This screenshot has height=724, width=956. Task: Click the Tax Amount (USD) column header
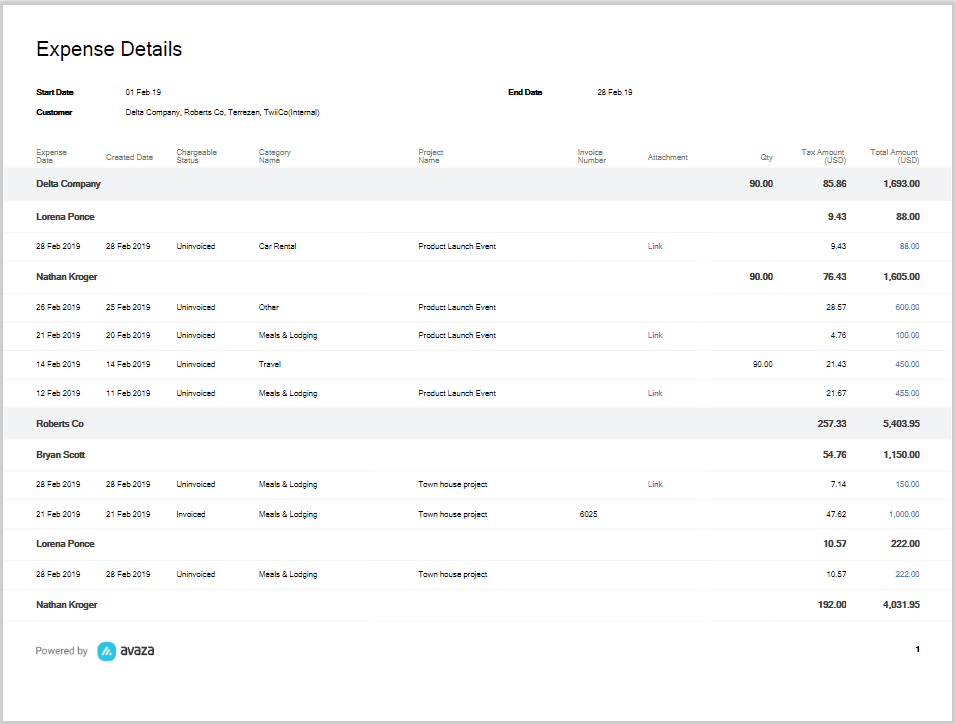[823, 156]
